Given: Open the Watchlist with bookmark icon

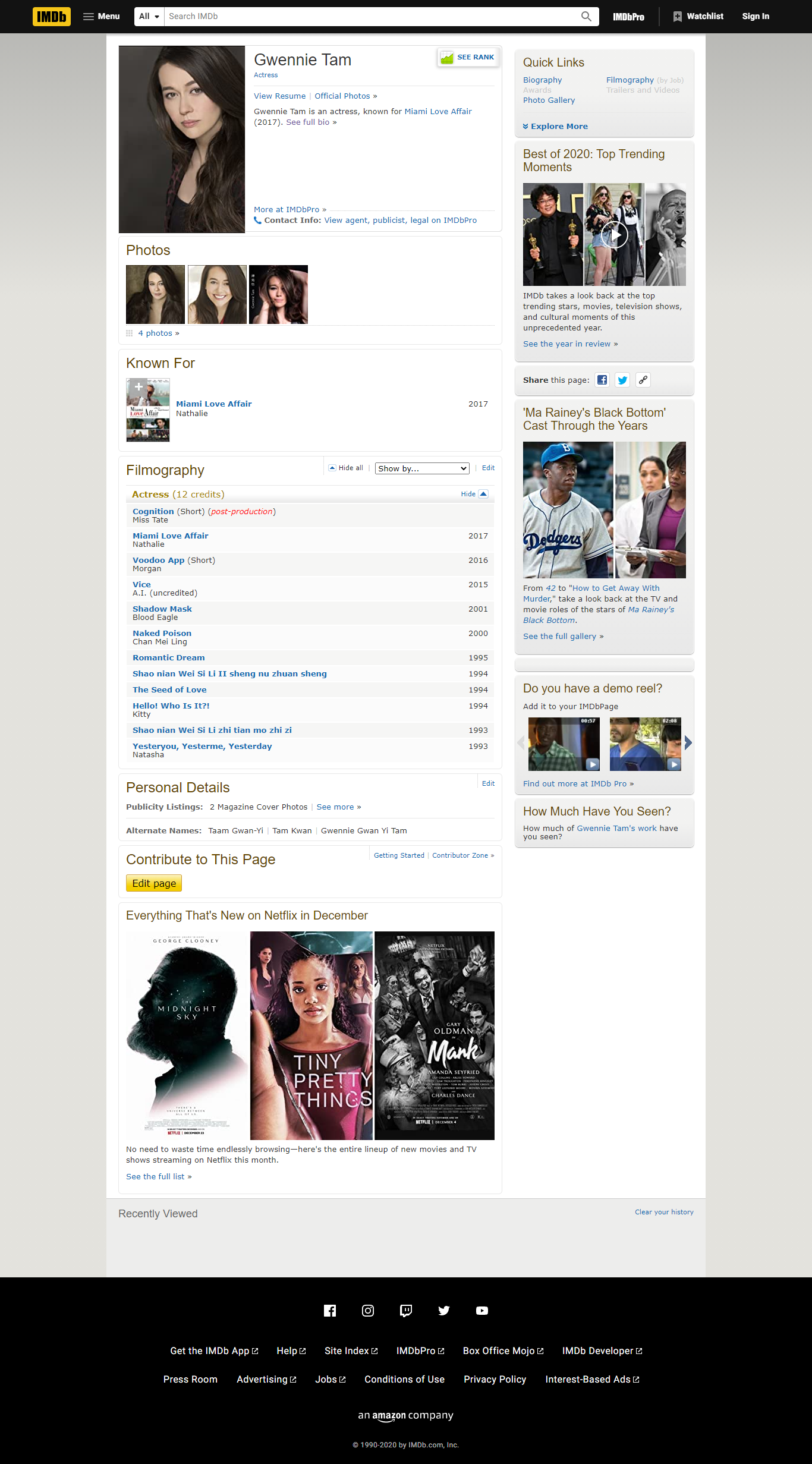Looking at the screenshot, I should pos(698,17).
